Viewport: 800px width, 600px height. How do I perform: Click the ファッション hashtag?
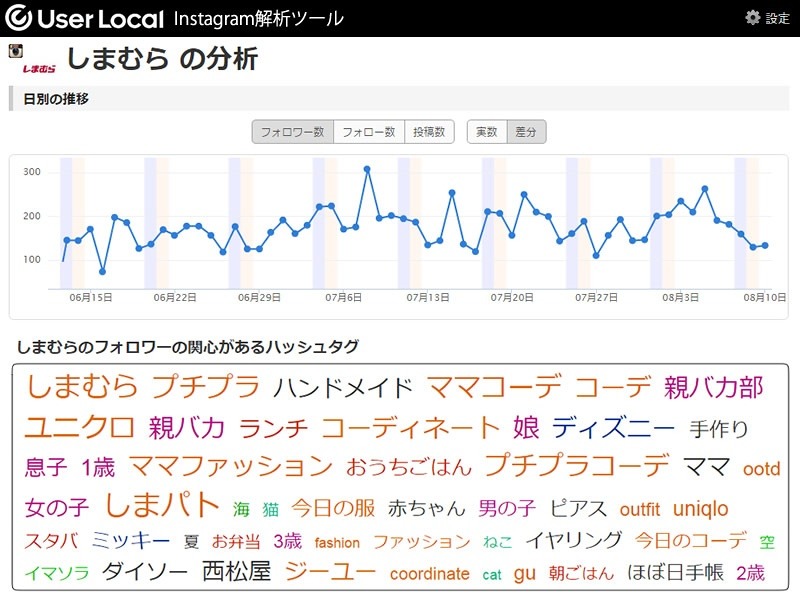click(x=421, y=542)
